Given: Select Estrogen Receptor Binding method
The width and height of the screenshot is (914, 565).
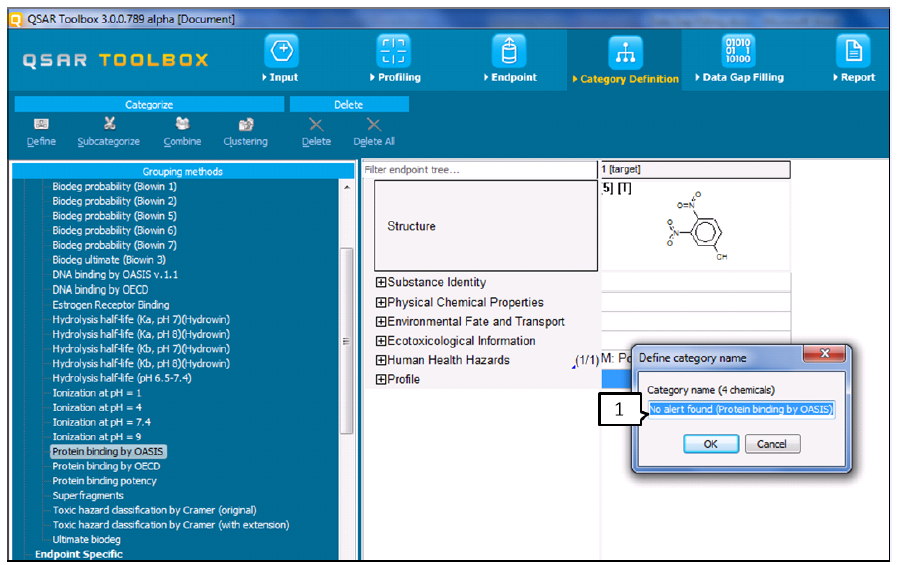Looking at the screenshot, I should [x=111, y=305].
